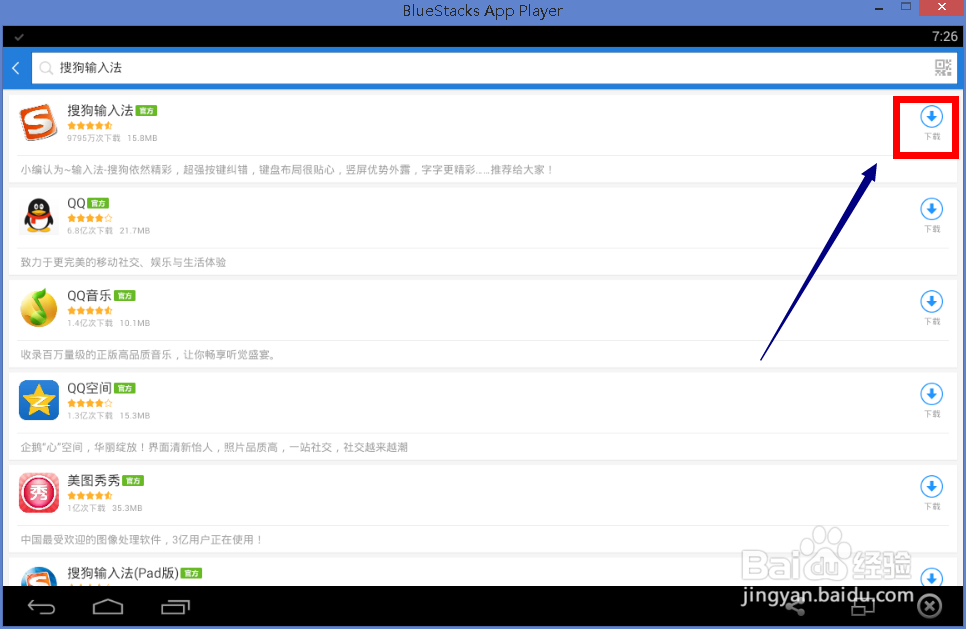This screenshot has height=629, width=966.
Task: Open the 美图秀秀 title text
Action: [x=93, y=480]
